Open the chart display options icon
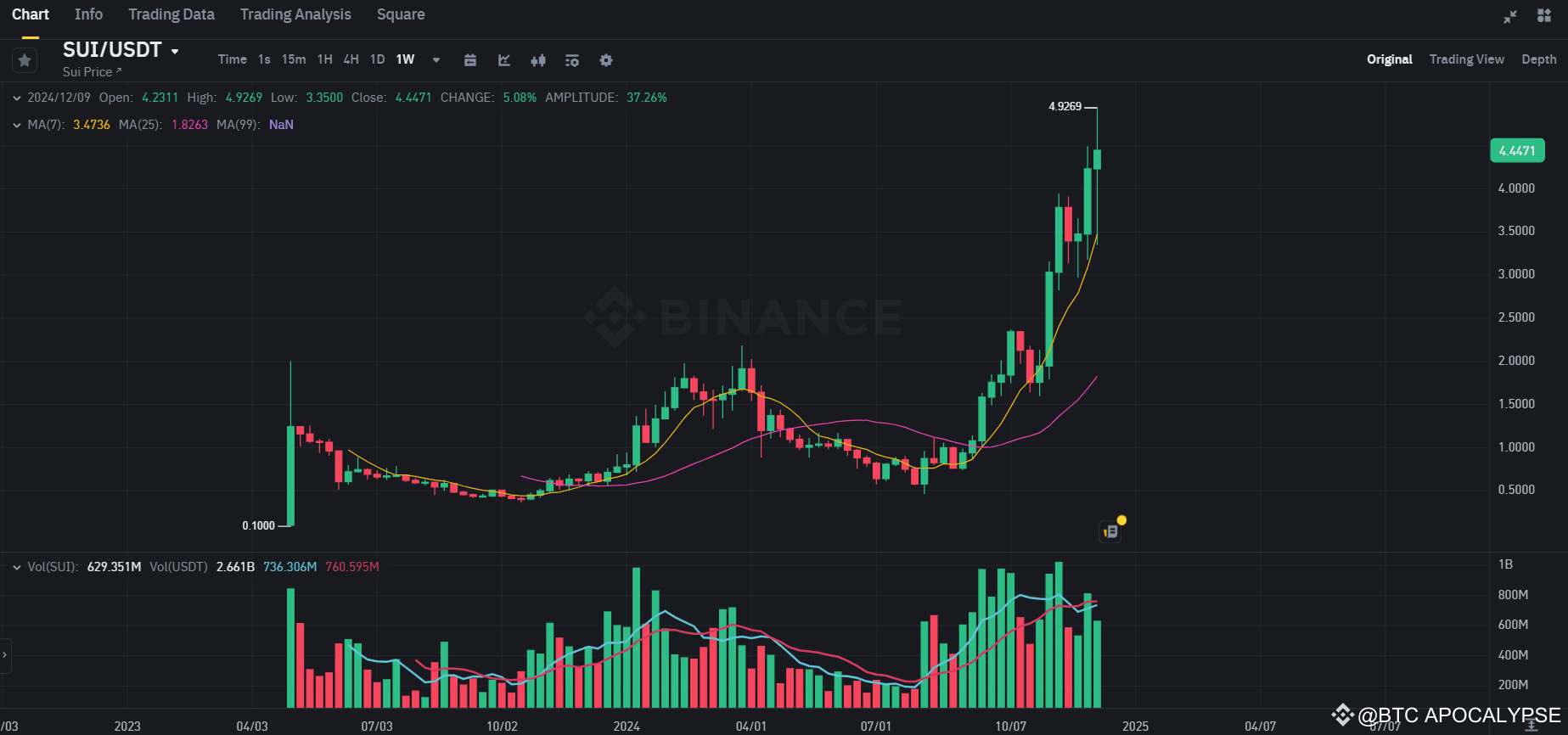 coord(572,60)
